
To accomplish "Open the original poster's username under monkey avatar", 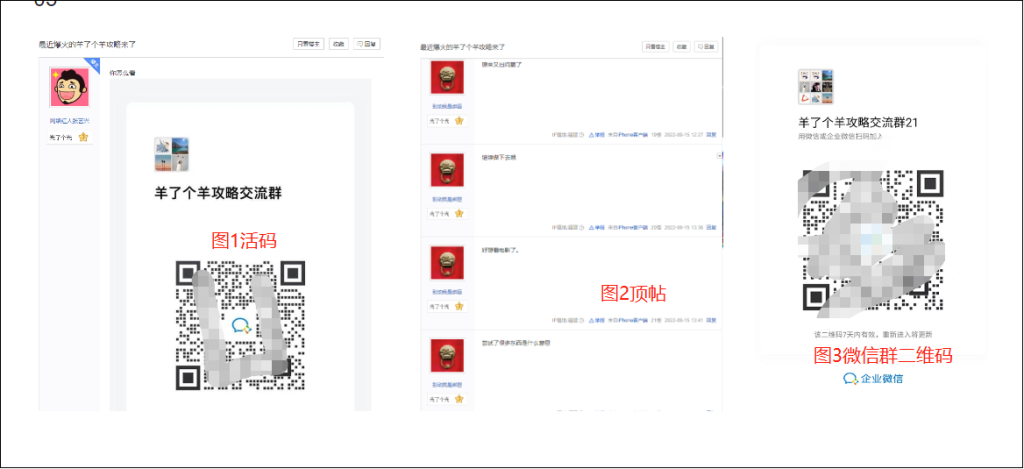I will (69, 121).
